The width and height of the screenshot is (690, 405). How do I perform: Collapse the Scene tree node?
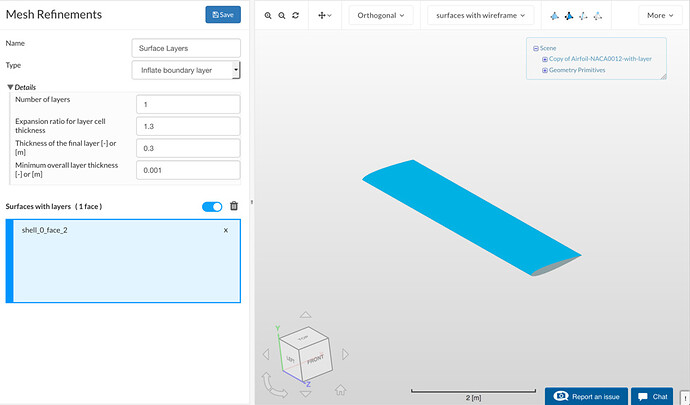pyautogui.click(x=536, y=48)
